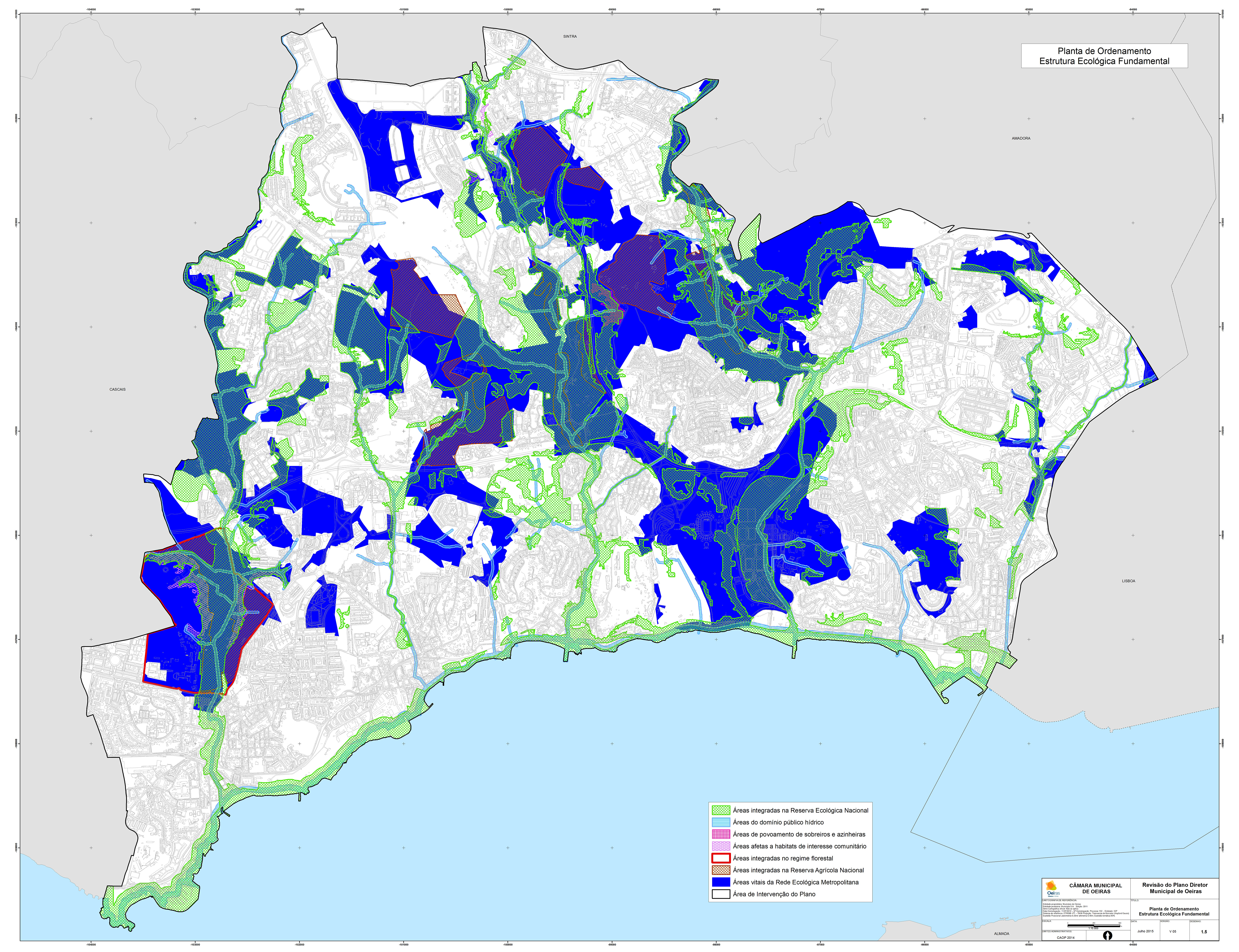Viewport: 1239px width, 952px height.
Task: Click 'Revisão do Plano Diretor Municipal de Oeiras'
Action: pos(1175,888)
